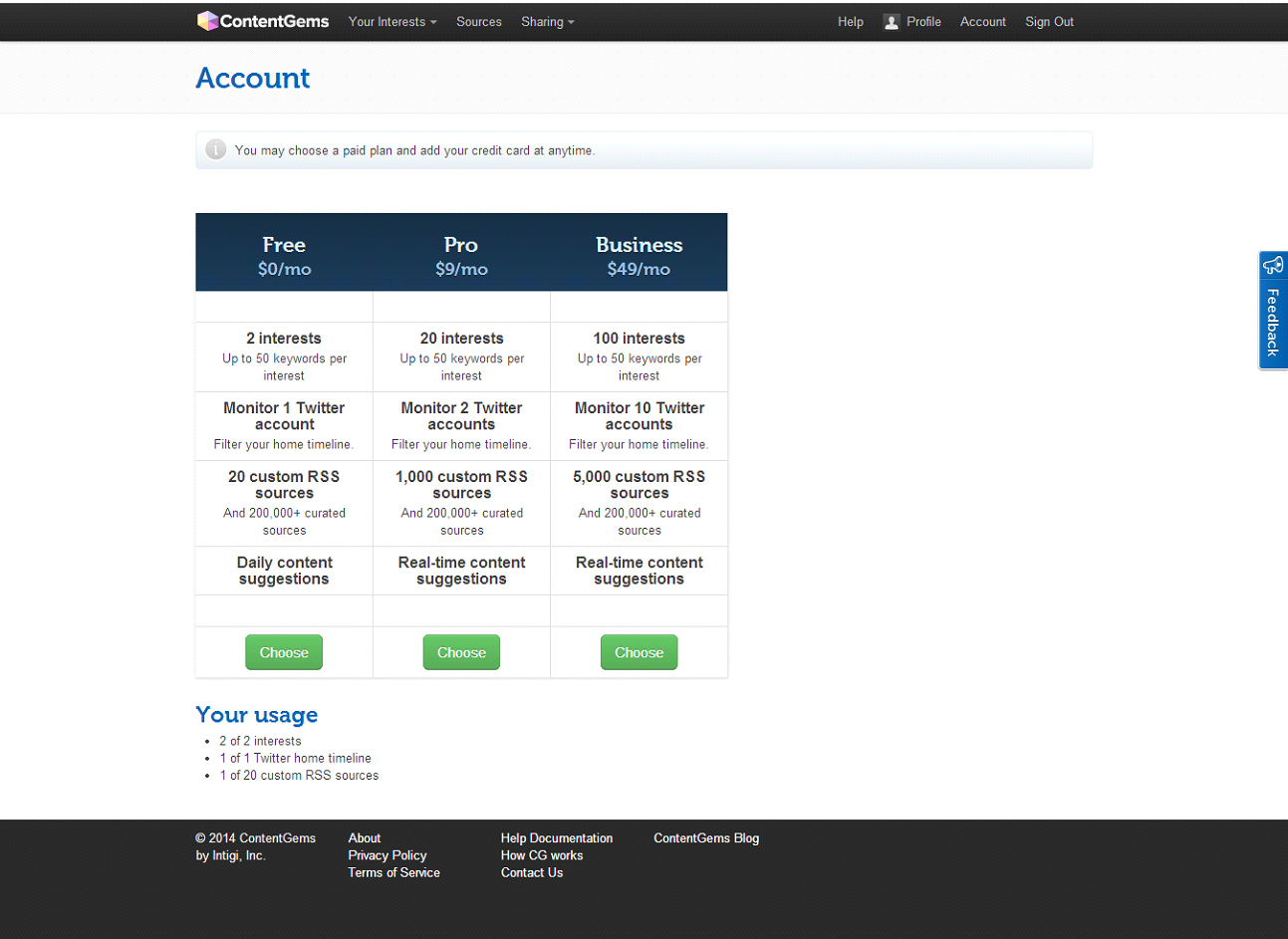Open Help from the top navigation
Viewport: 1288px width, 939px height.
tap(851, 22)
